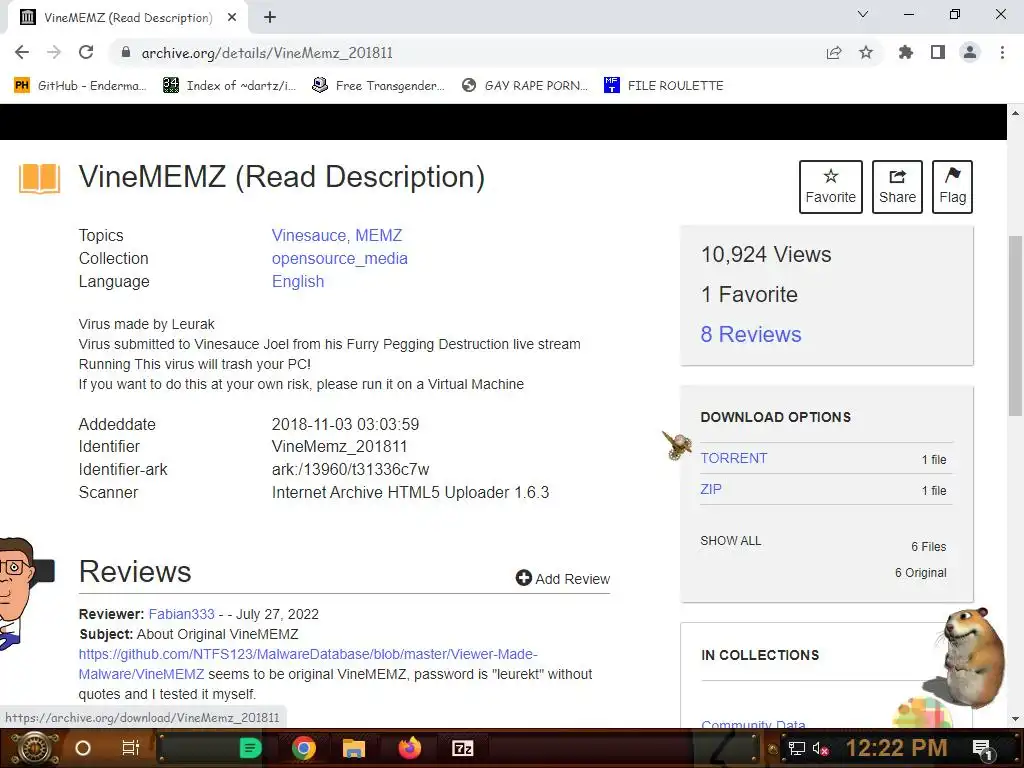
Task: Toggle the browser side panel icon
Action: pyautogui.click(x=938, y=52)
